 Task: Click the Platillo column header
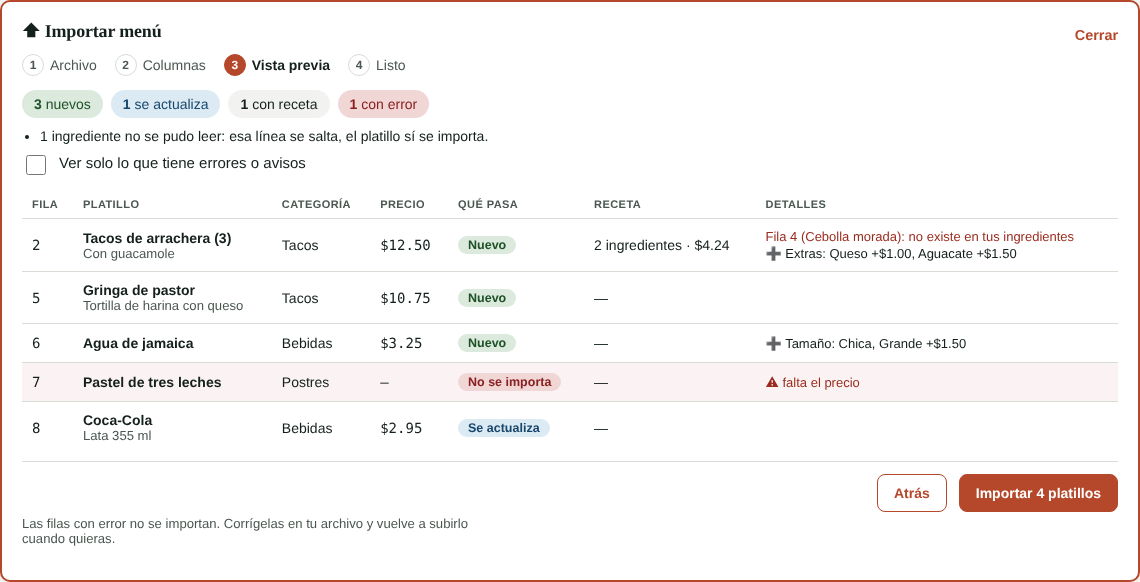[x=111, y=204]
